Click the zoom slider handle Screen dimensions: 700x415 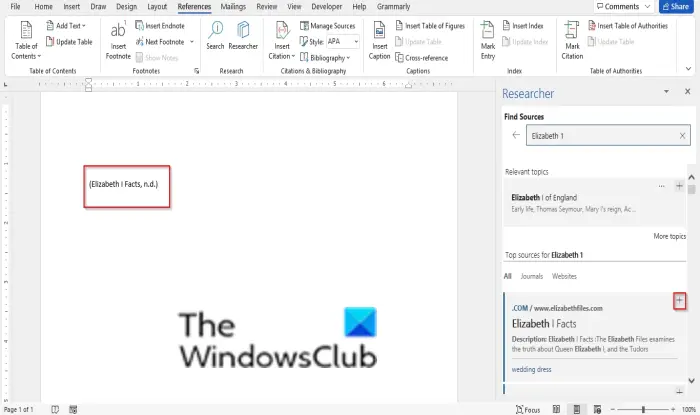point(643,409)
